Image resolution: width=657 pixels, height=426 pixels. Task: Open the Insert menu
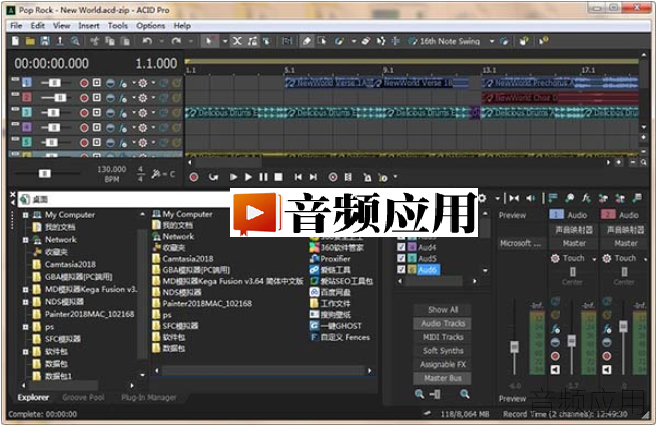click(x=89, y=26)
